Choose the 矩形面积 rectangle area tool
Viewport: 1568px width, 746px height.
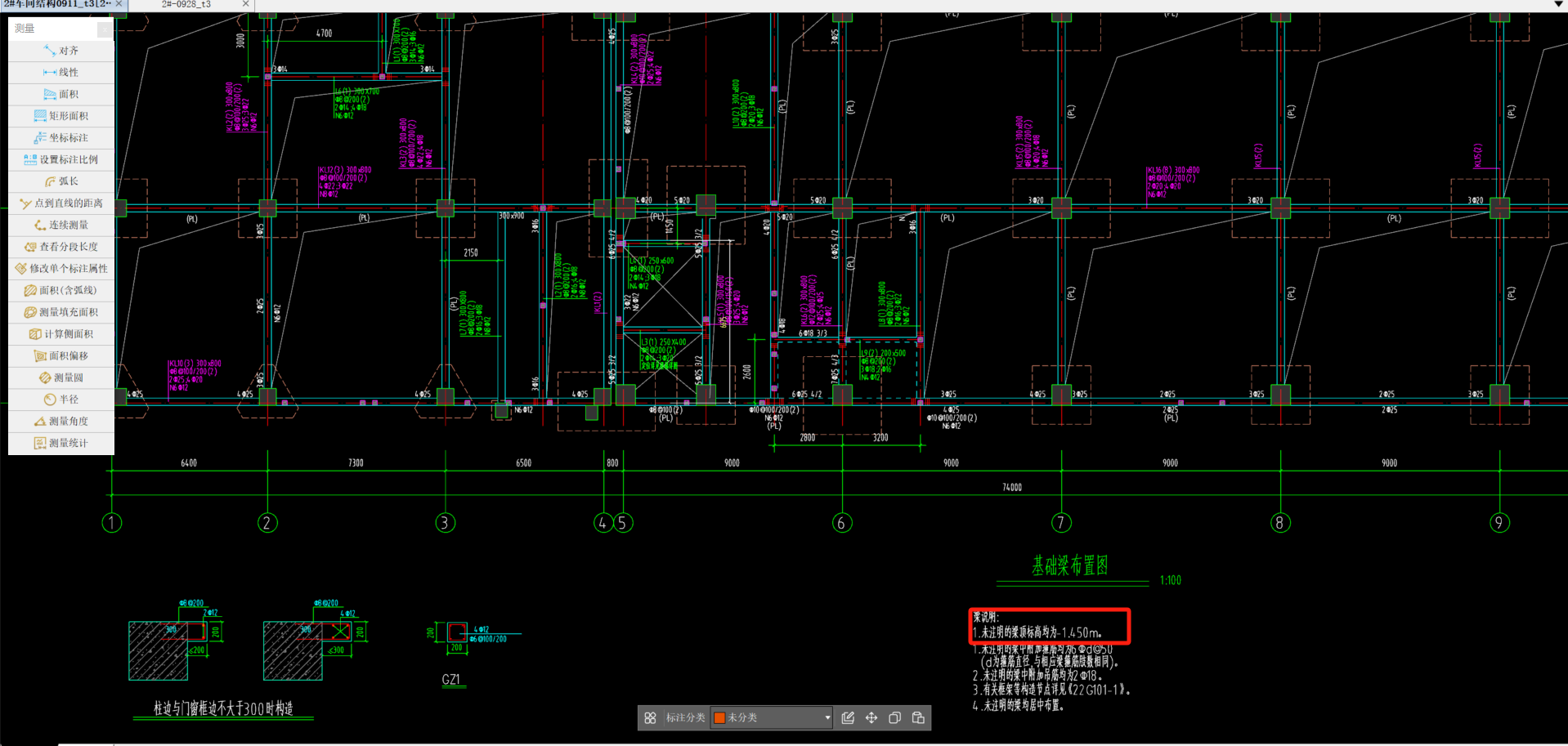(61, 116)
